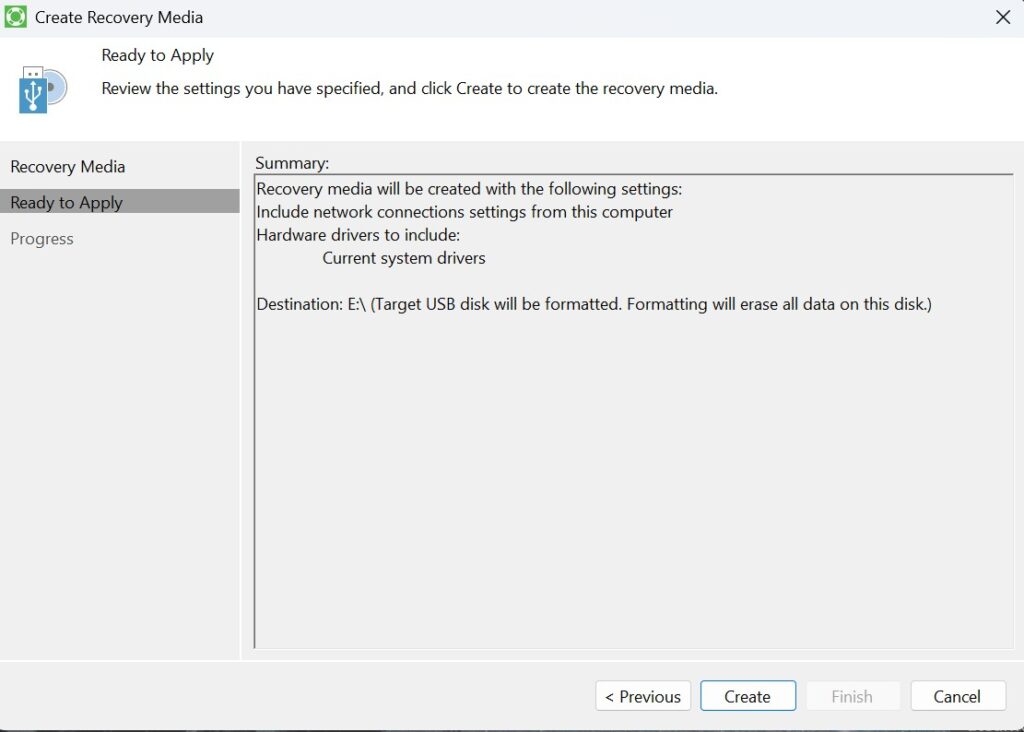Click the Review the settings description text
This screenshot has width=1024, height=732.
(410, 89)
